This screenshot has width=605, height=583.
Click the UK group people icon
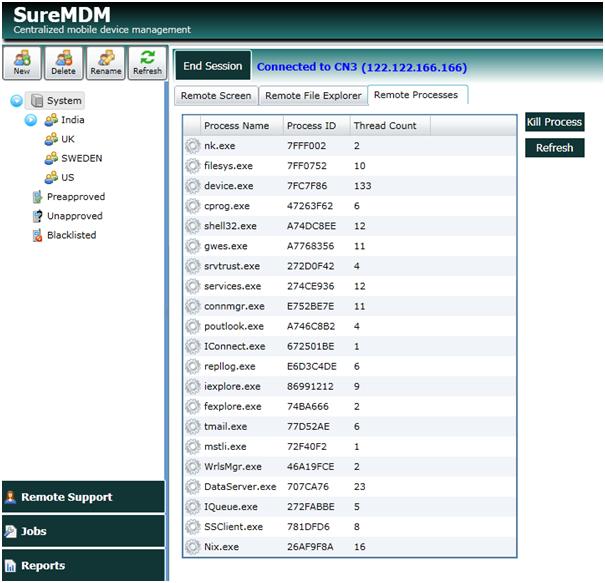coord(51,139)
